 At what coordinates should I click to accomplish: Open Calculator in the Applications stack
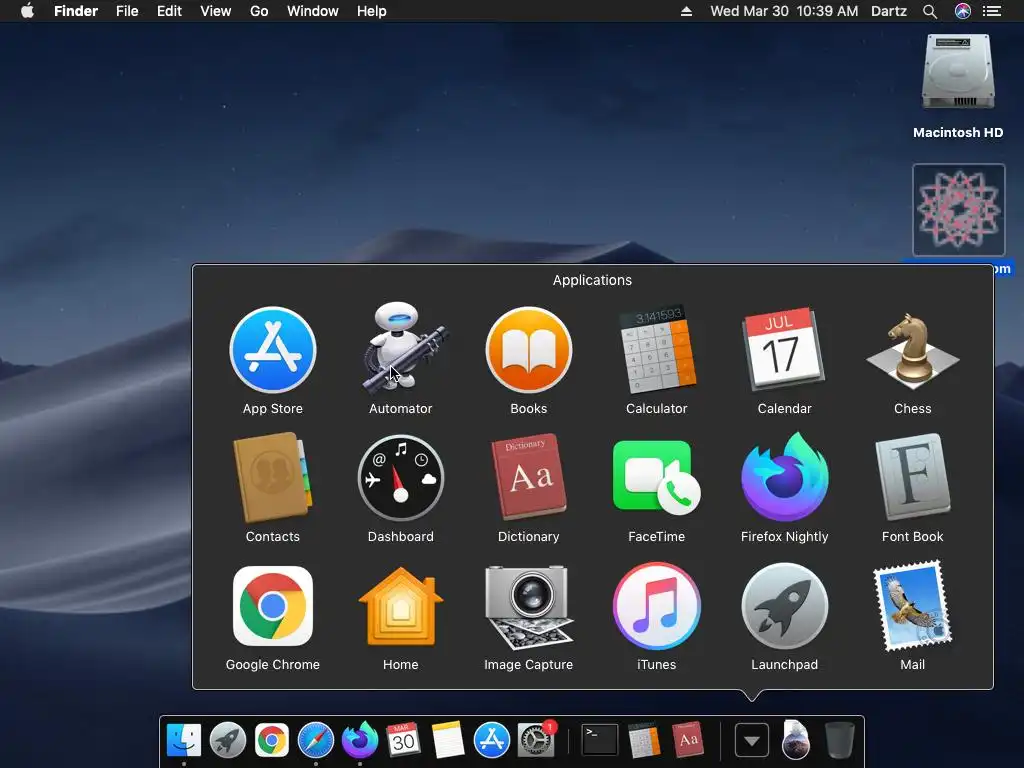(656, 350)
